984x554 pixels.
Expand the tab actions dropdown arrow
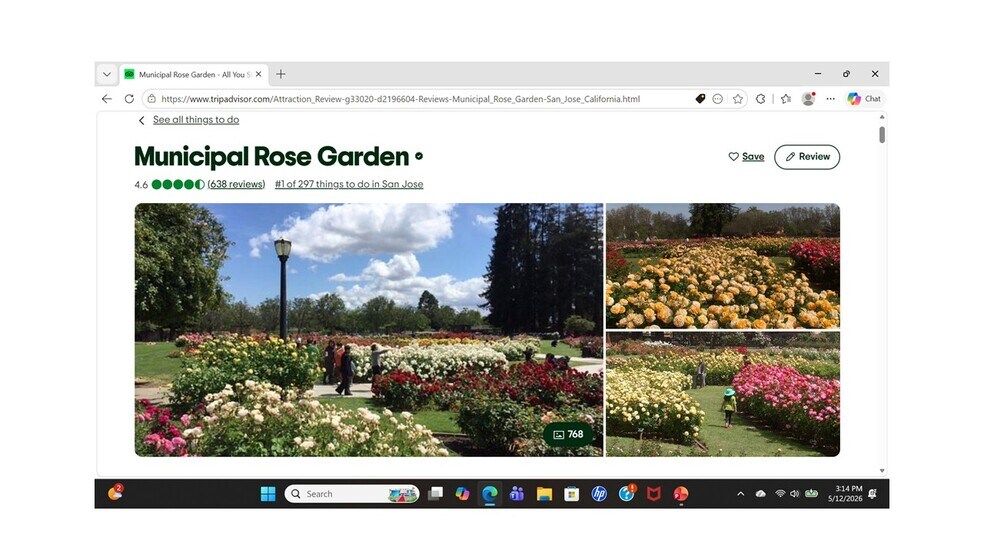pos(107,74)
